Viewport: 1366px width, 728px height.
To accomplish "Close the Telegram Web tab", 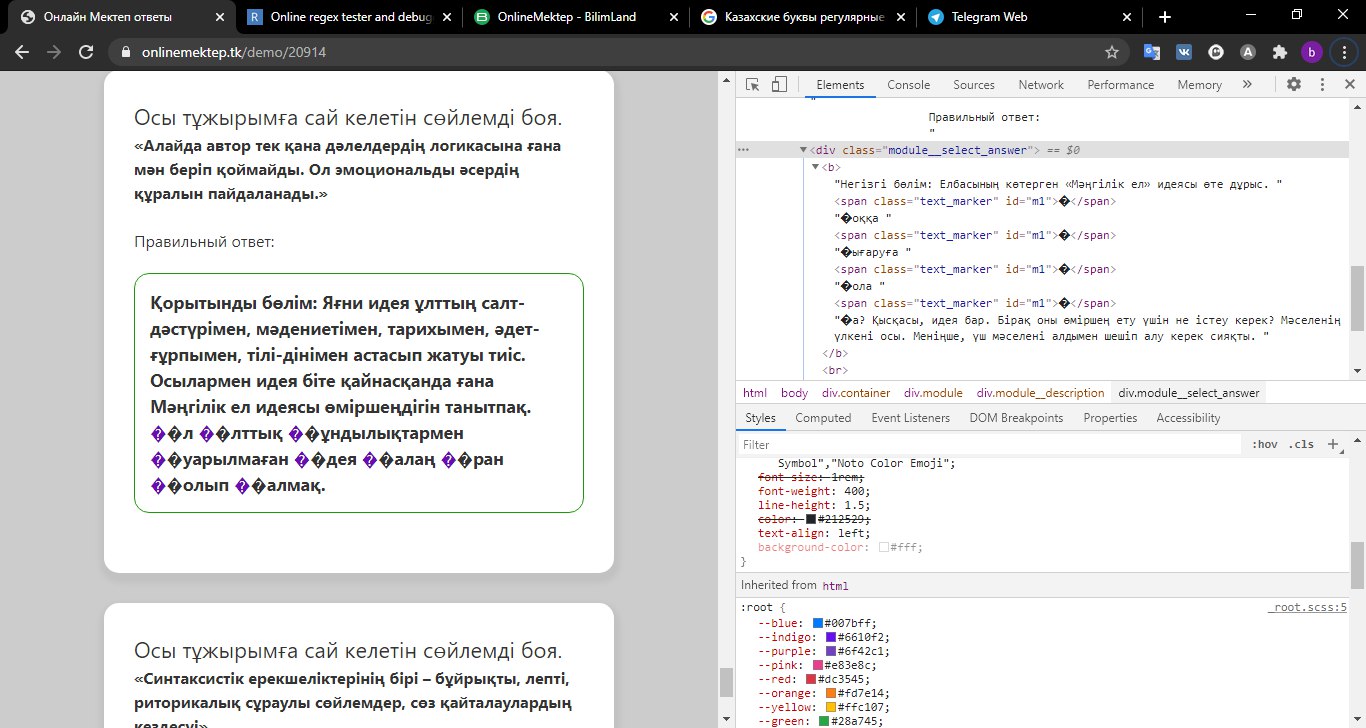I will (x=1127, y=17).
